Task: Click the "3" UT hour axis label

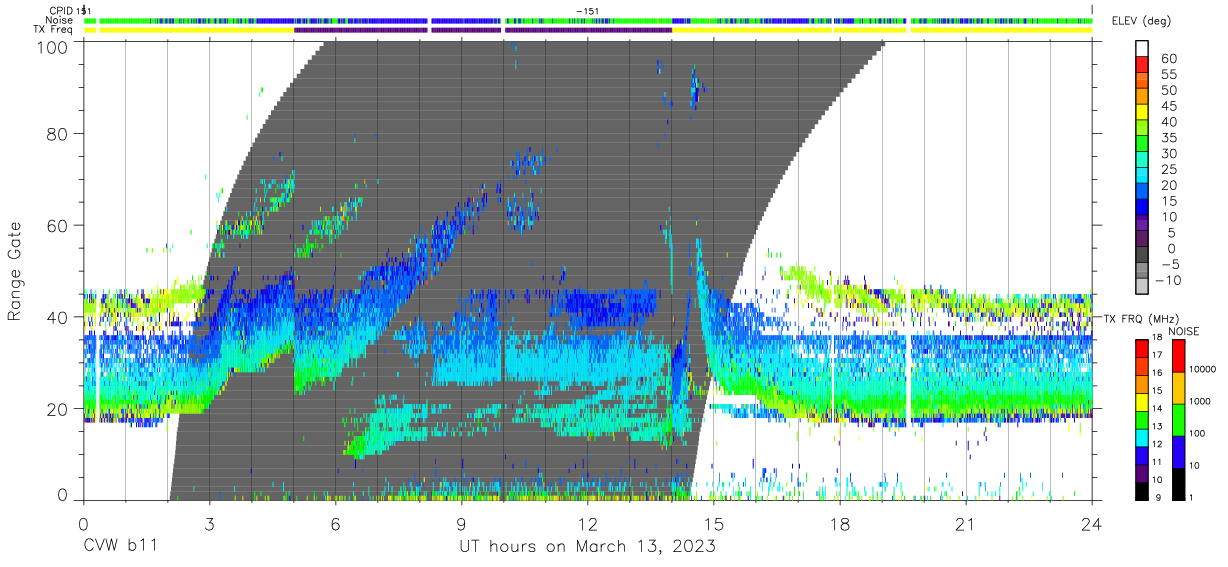Action: click(x=209, y=524)
